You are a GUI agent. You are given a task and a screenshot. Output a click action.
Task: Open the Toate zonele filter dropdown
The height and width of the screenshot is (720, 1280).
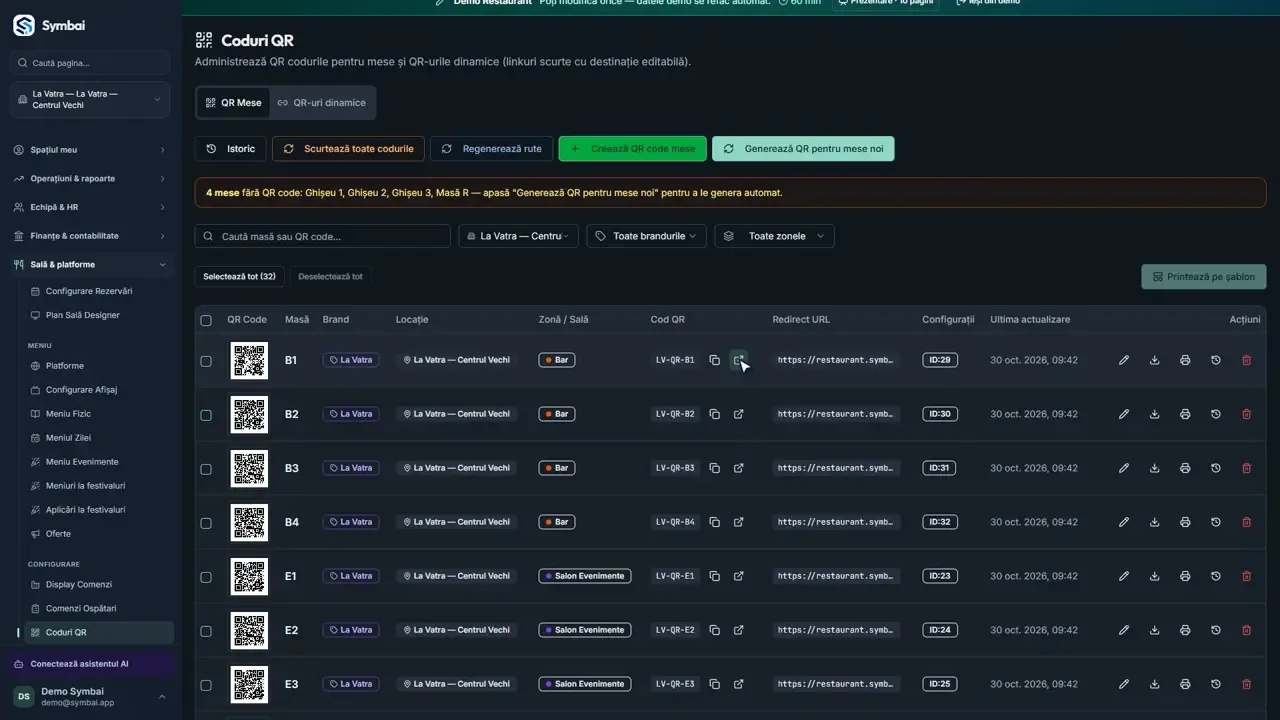(x=775, y=236)
